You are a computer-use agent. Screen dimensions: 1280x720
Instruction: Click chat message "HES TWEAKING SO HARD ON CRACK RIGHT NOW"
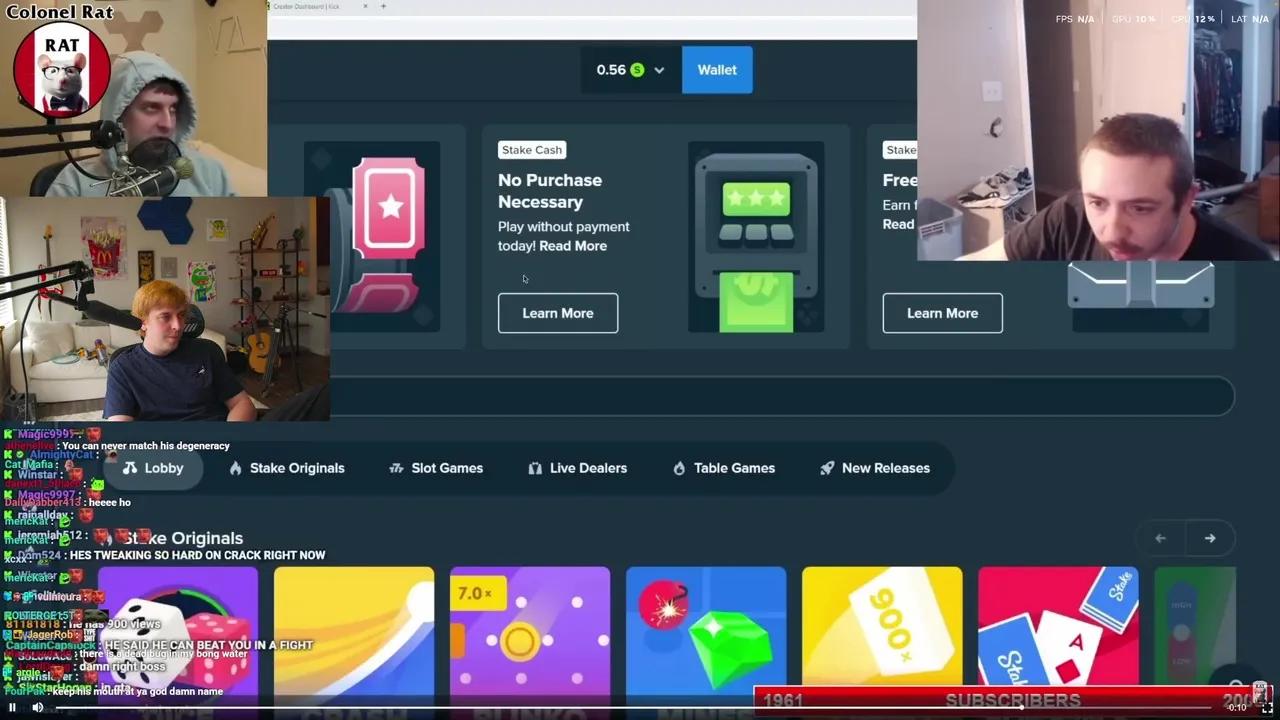click(x=197, y=555)
